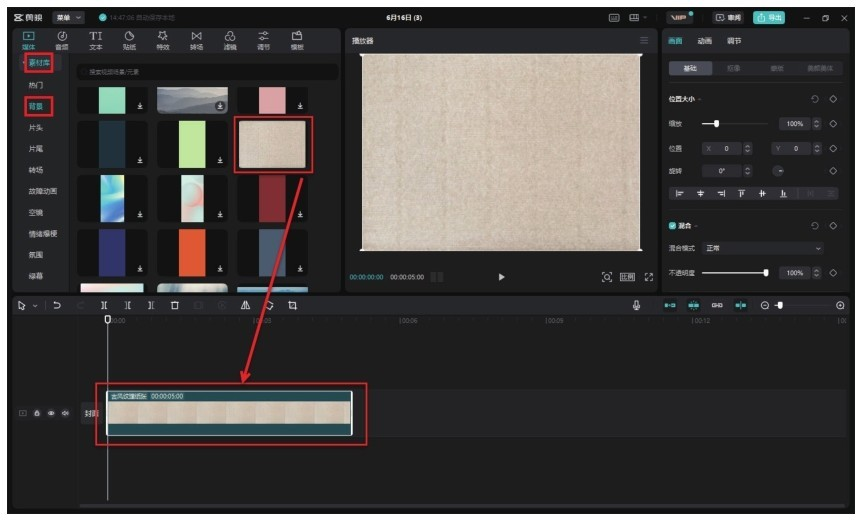Click the undo arrow in timeline toolbar

click(x=57, y=305)
